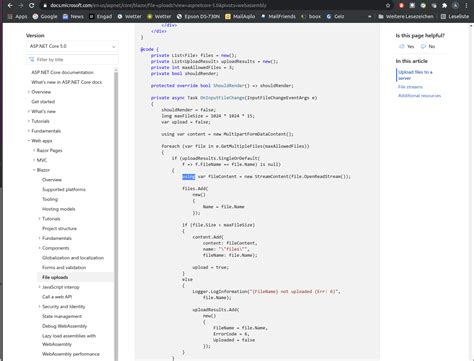The height and width of the screenshot is (361, 474).
Task: Open the Geiz bookmark
Action: click(x=335, y=16)
